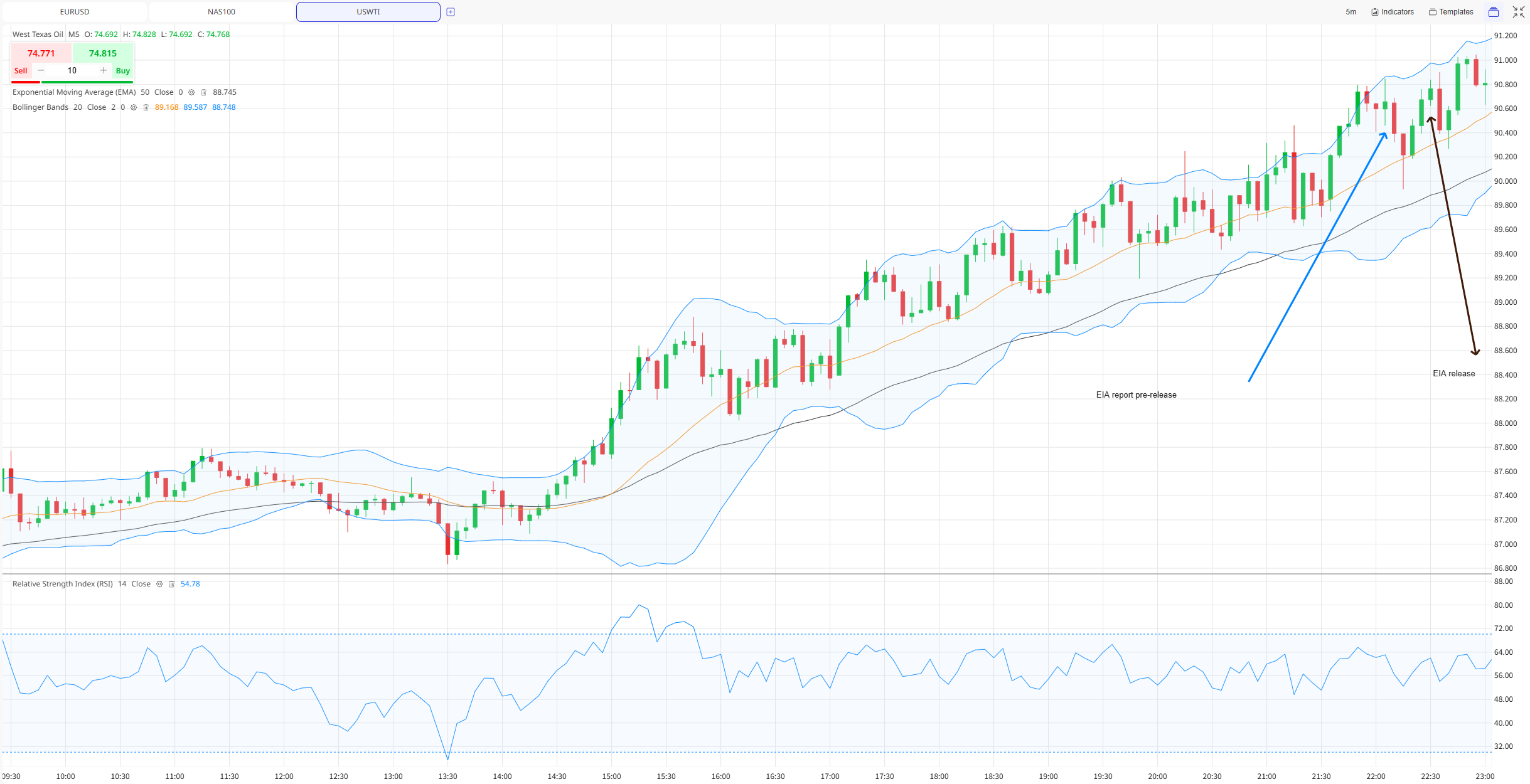Delete the RSI indicator with trash icon
Image resolution: width=1530 pixels, height=784 pixels.
pos(171,584)
